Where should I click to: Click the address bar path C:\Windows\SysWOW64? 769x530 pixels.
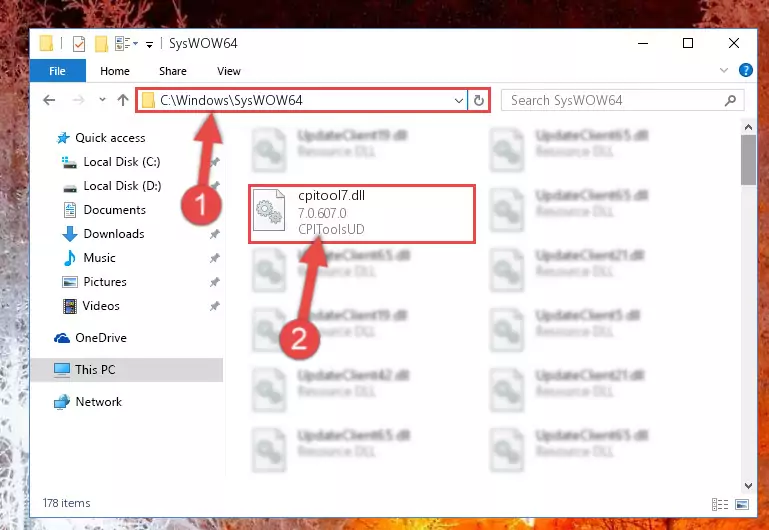(x=231, y=101)
